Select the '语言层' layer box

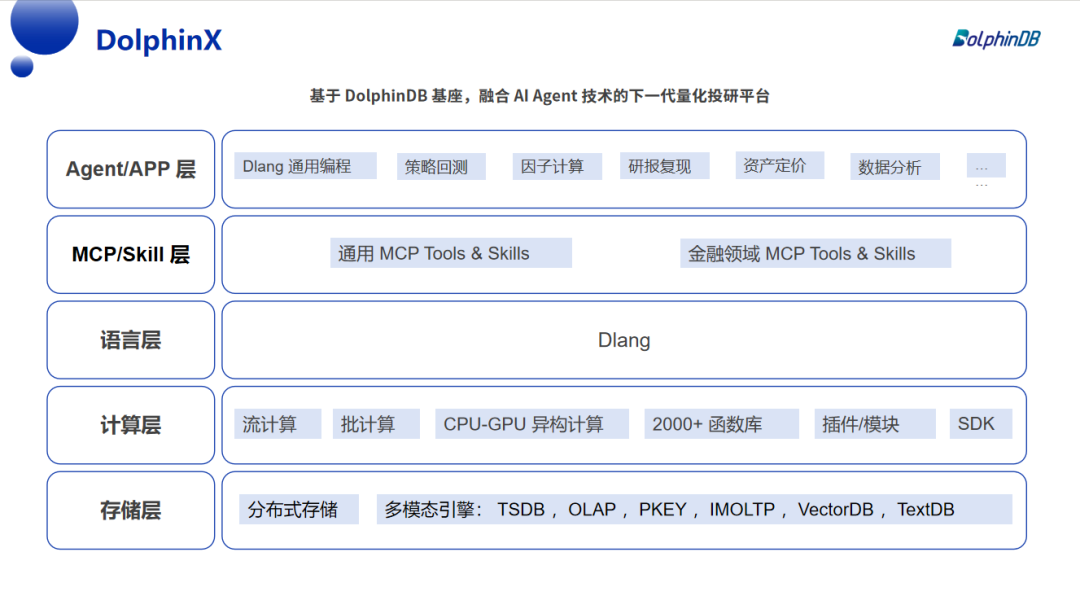coord(131,340)
